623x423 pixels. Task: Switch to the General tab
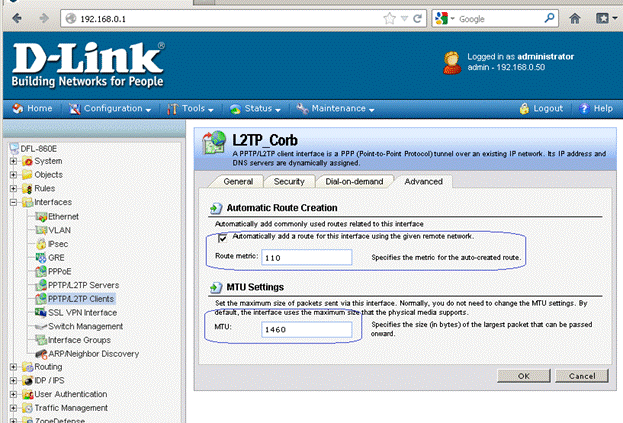tap(238, 182)
